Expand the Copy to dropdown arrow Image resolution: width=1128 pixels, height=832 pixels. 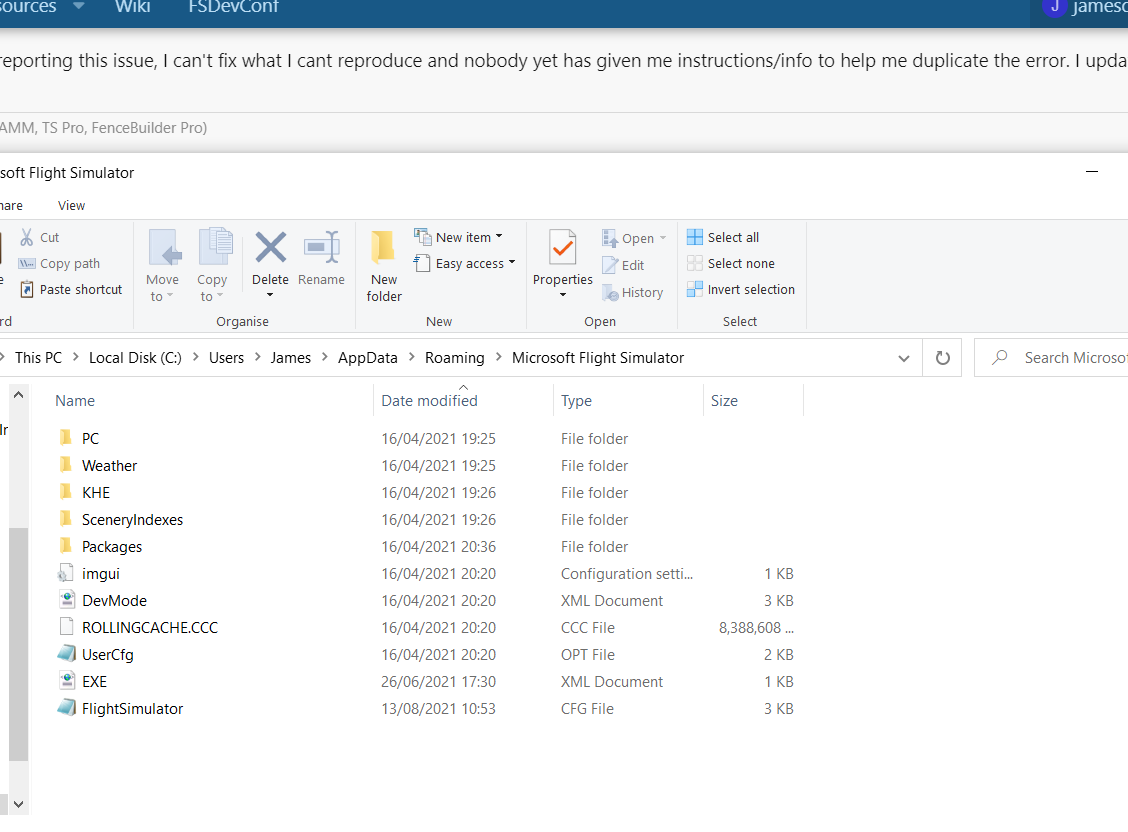pyautogui.click(x=220, y=296)
